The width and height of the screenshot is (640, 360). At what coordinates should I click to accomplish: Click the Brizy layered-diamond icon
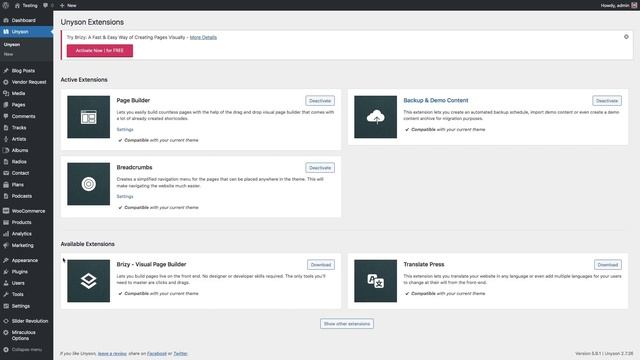click(89, 281)
